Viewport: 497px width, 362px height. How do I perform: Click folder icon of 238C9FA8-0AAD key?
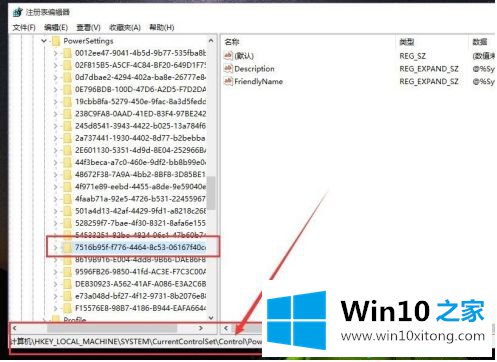(67, 114)
